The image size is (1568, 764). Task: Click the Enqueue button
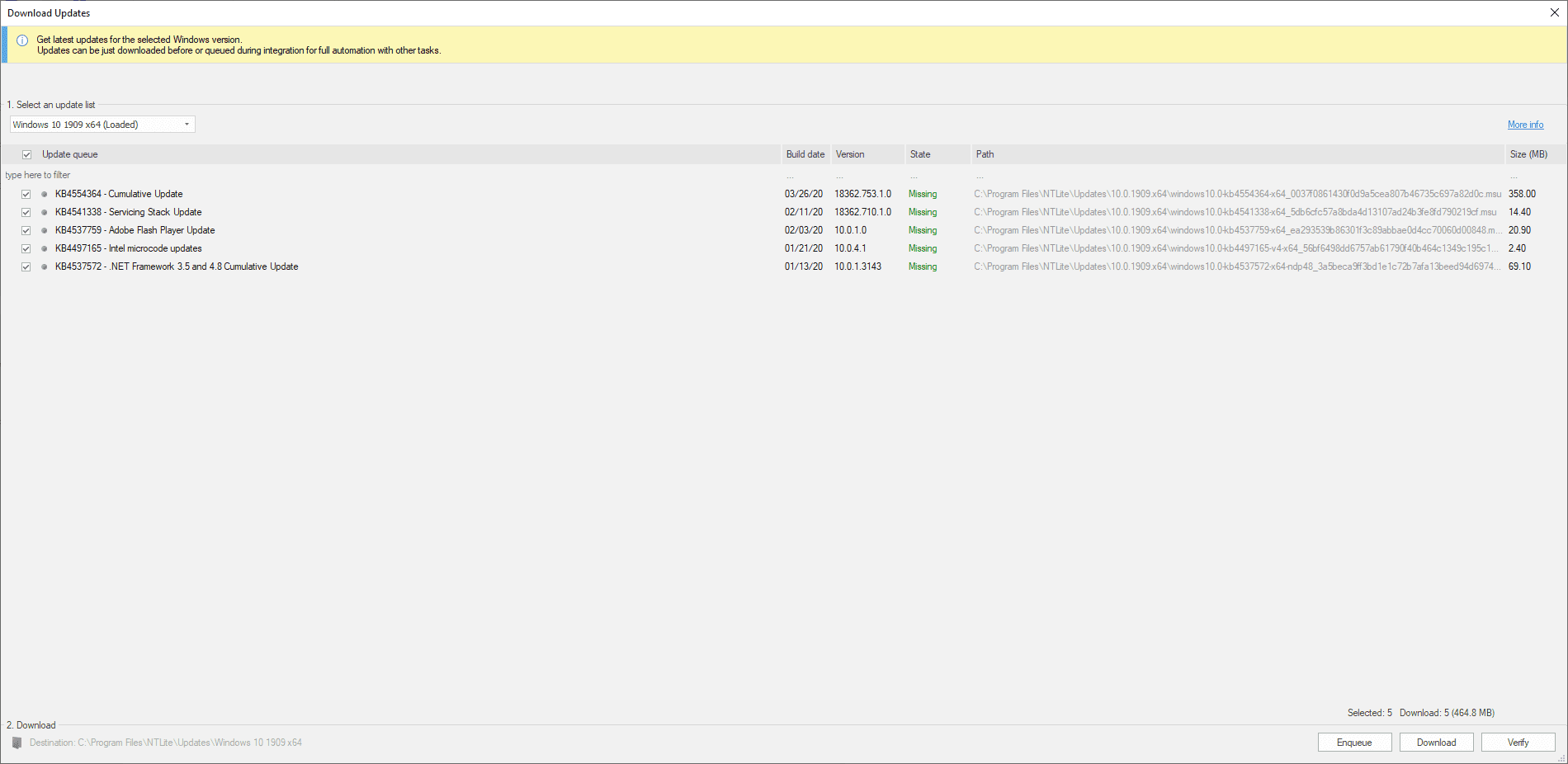tap(1354, 742)
